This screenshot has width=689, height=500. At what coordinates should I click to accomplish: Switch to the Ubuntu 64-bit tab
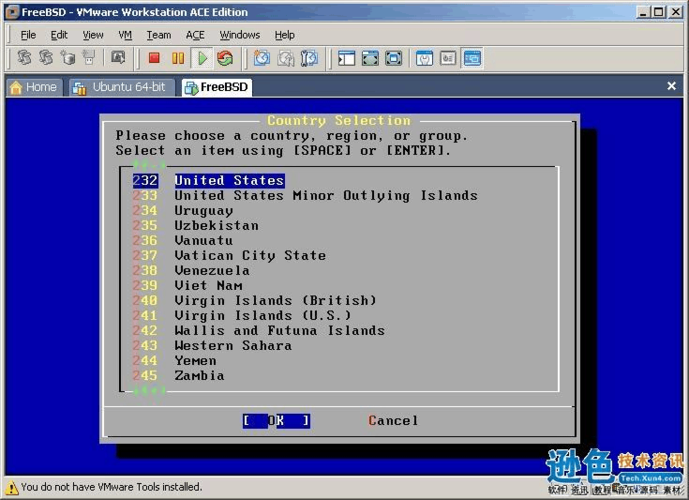[x=122, y=87]
